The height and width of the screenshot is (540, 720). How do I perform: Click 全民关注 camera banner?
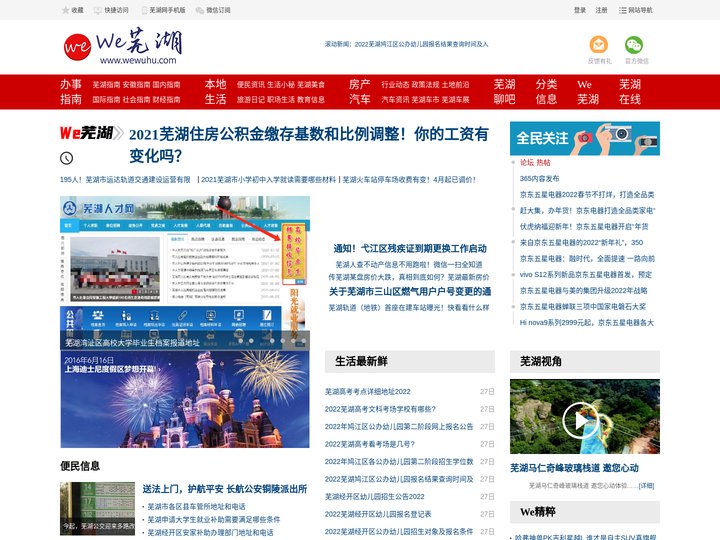[x=585, y=138]
